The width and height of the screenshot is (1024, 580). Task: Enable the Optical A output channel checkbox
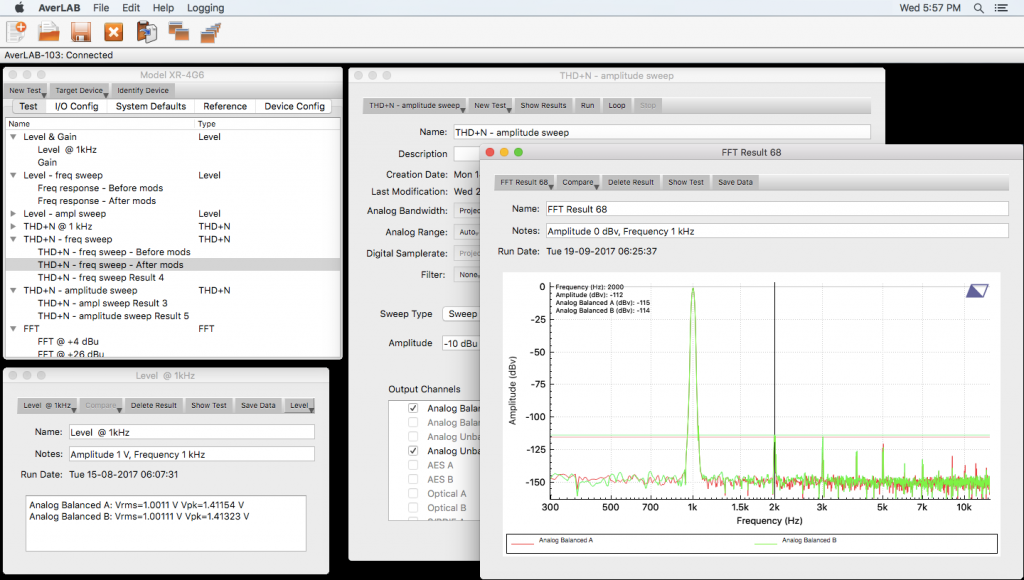pyautogui.click(x=413, y=494)
